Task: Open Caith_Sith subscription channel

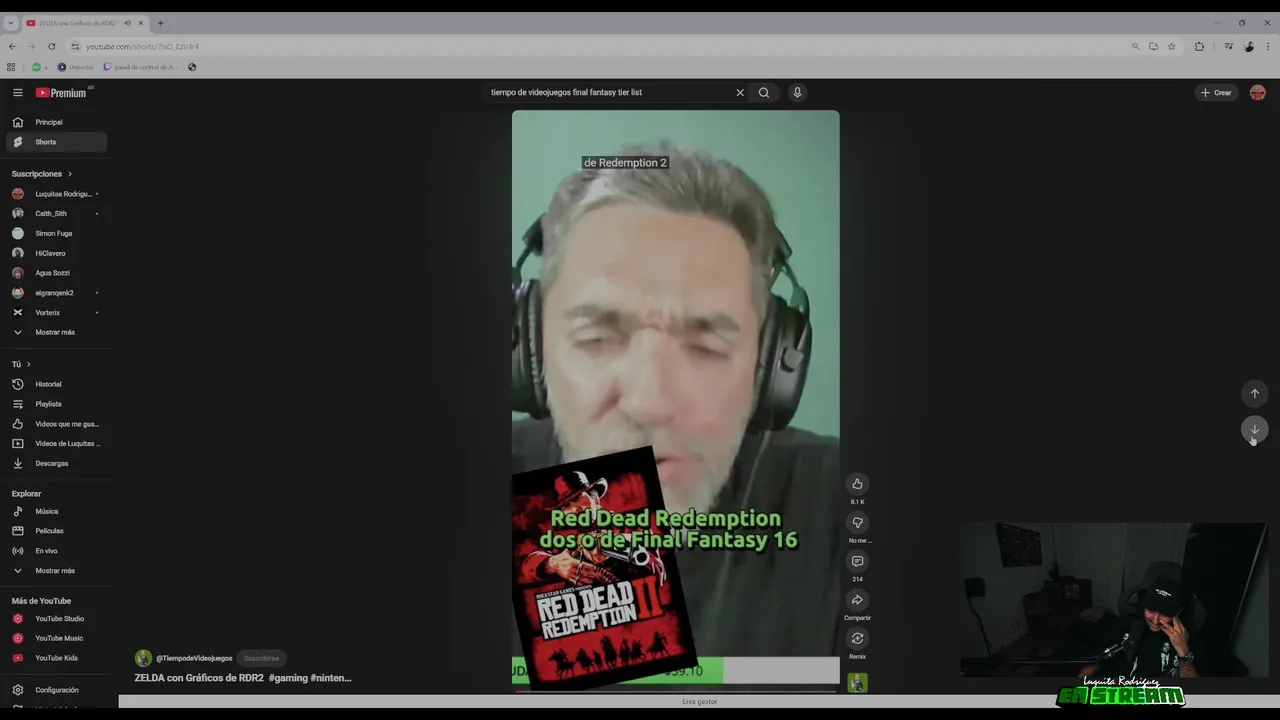Action: [x=56, y=213]
